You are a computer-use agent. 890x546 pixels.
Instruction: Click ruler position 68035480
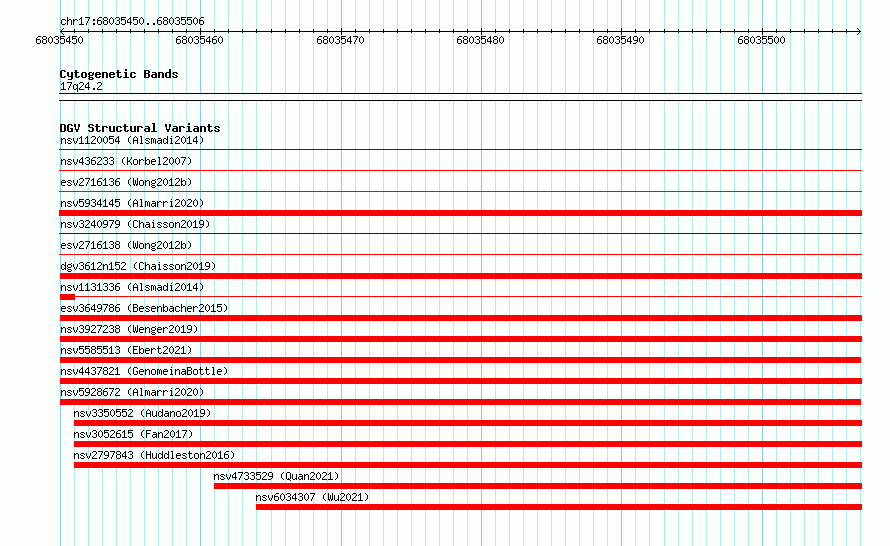tap(480, 40)
